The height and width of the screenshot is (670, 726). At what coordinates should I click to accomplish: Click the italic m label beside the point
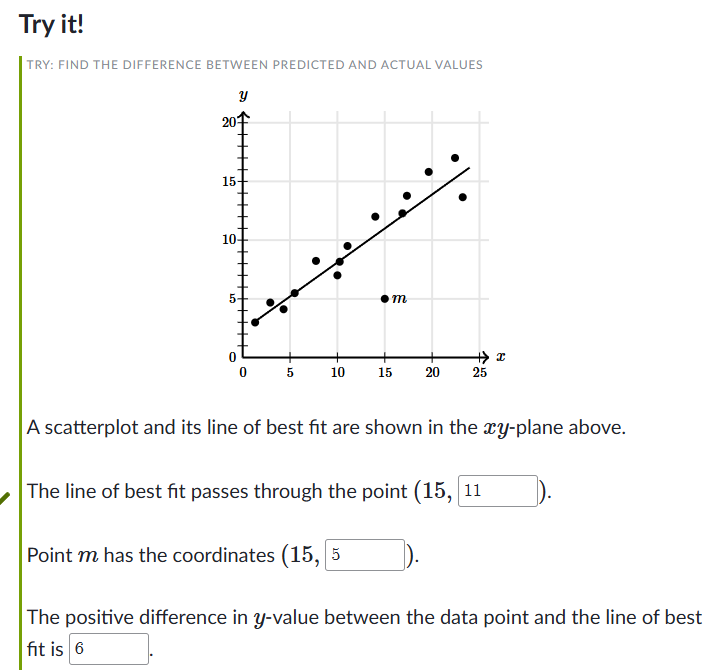pos(400,298)
